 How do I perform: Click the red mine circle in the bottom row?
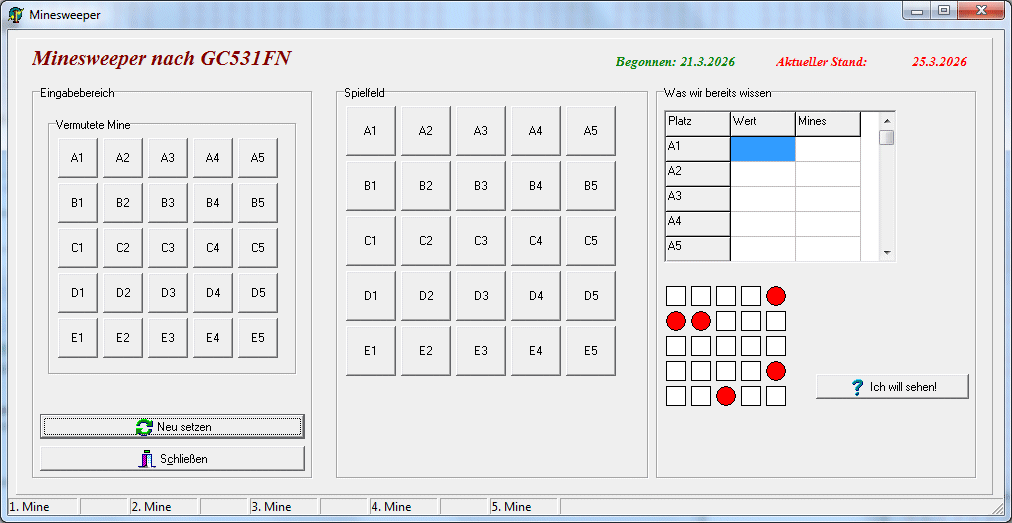pos(726,396)
